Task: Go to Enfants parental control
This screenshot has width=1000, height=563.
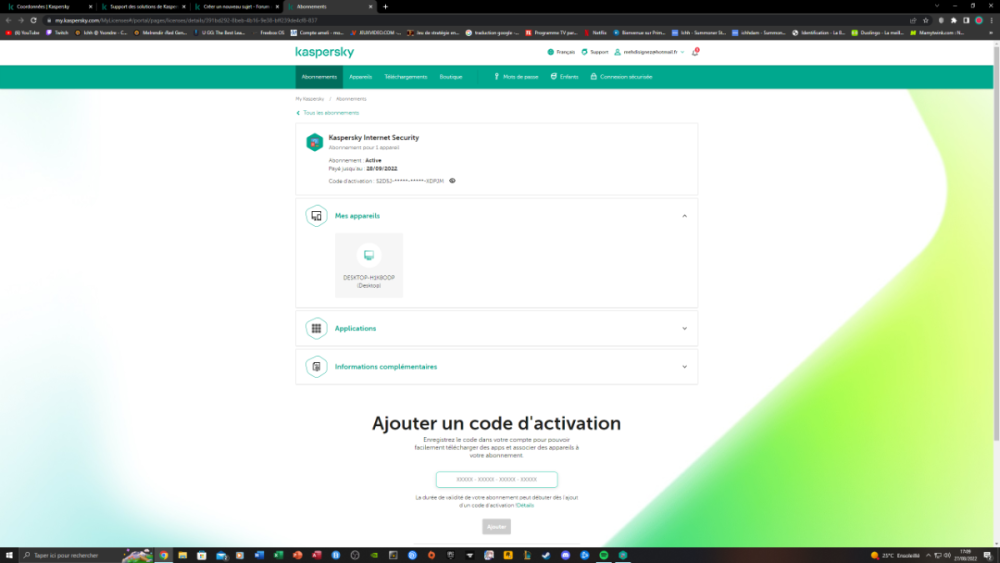Action: click(564, 77)
